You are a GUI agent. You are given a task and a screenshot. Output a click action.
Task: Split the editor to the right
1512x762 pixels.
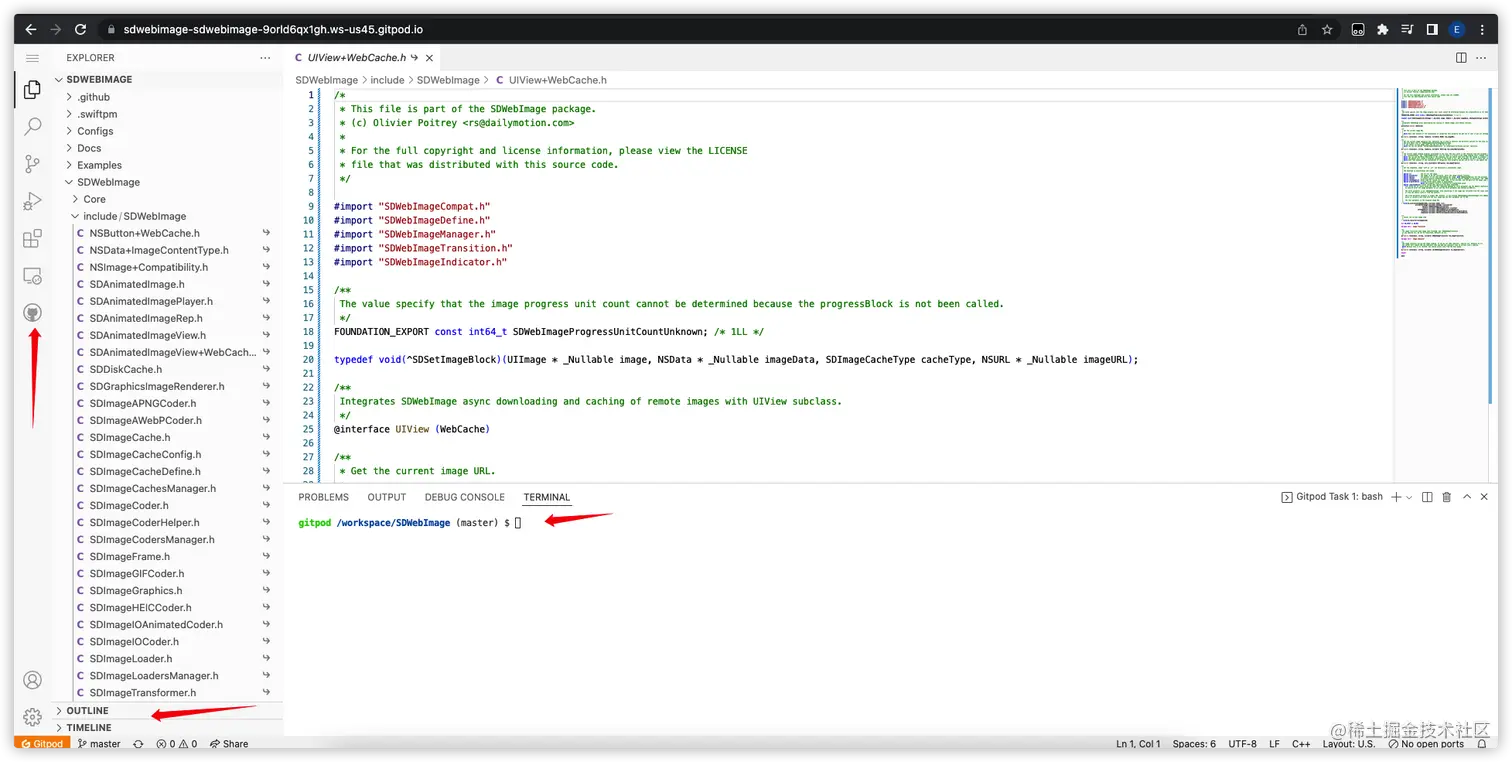point(1461,58)
